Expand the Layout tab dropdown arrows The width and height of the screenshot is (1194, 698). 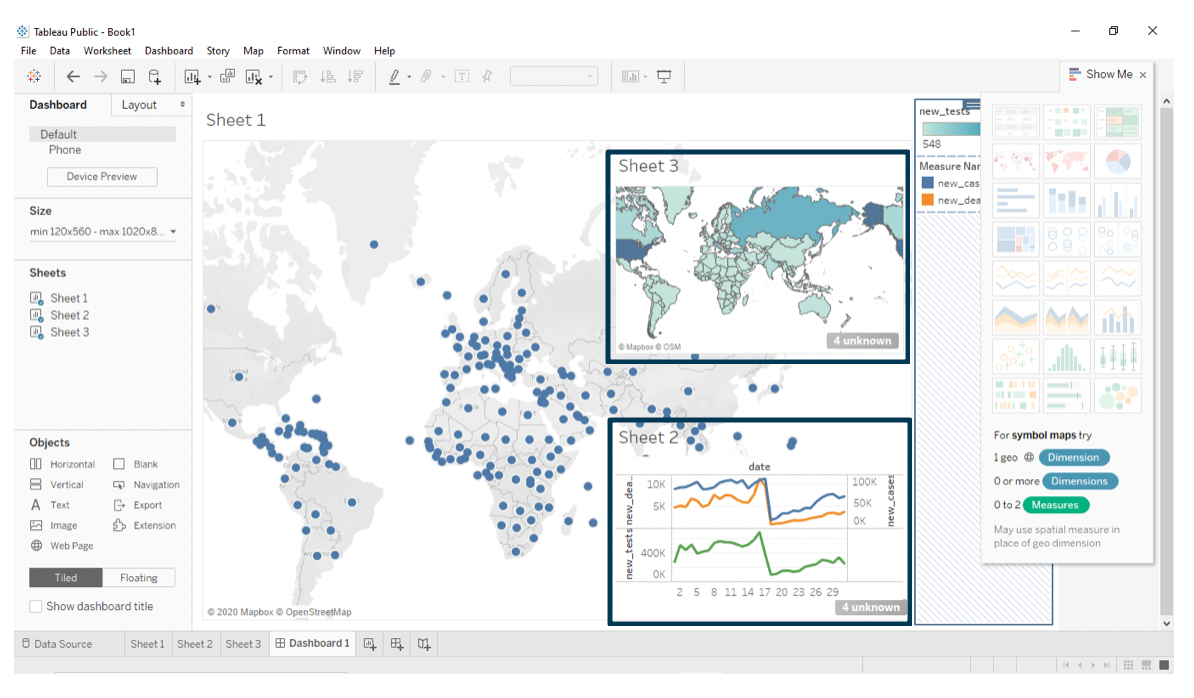click(x=182, y=104)
